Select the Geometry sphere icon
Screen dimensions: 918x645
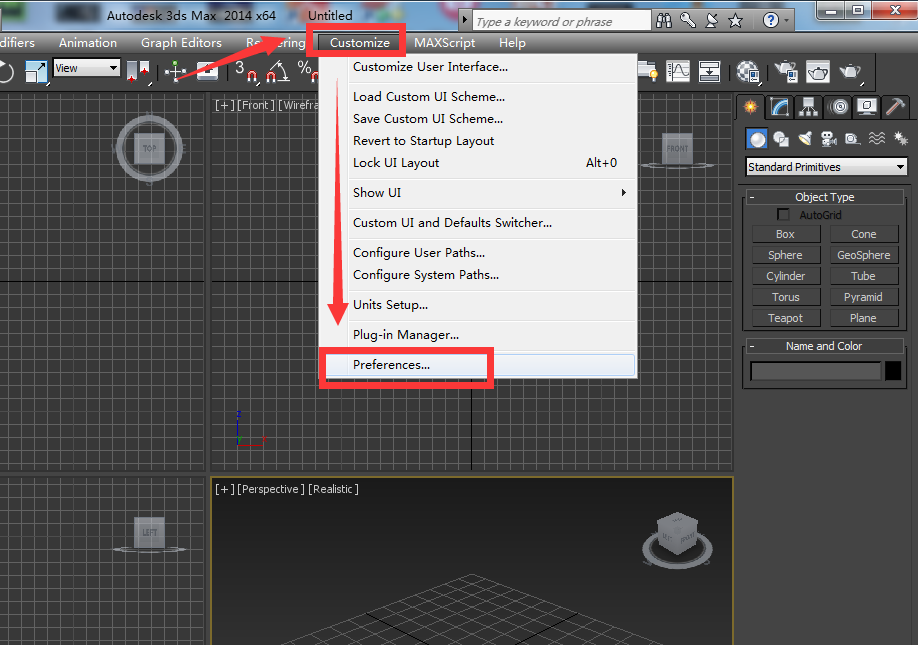757,139
